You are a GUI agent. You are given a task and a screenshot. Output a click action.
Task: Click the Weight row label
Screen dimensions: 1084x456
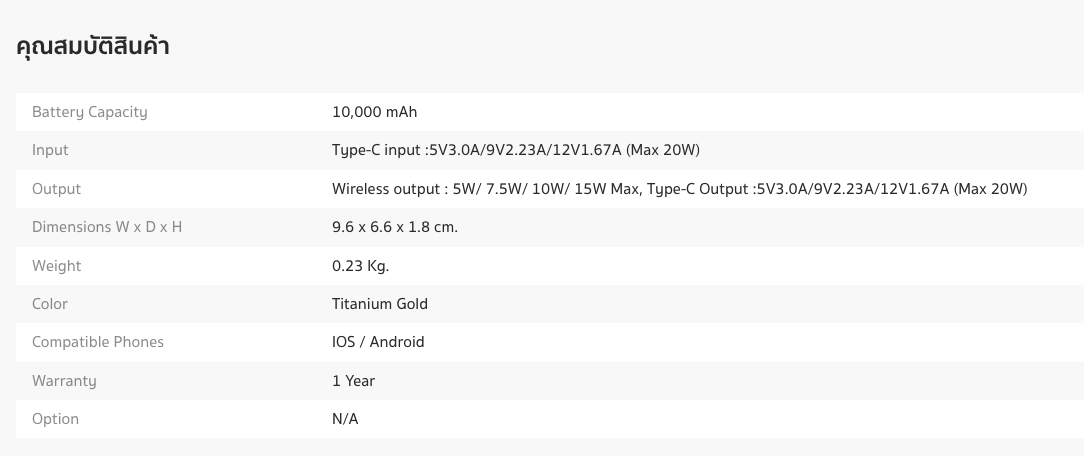click(56, 266)
